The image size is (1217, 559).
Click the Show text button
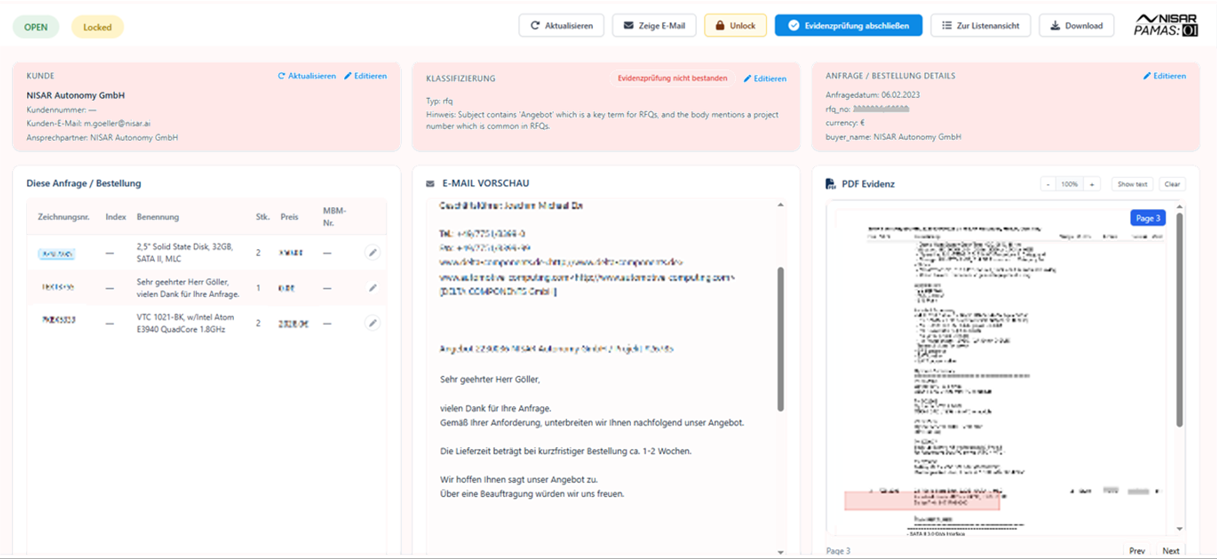click(1132, 184)
